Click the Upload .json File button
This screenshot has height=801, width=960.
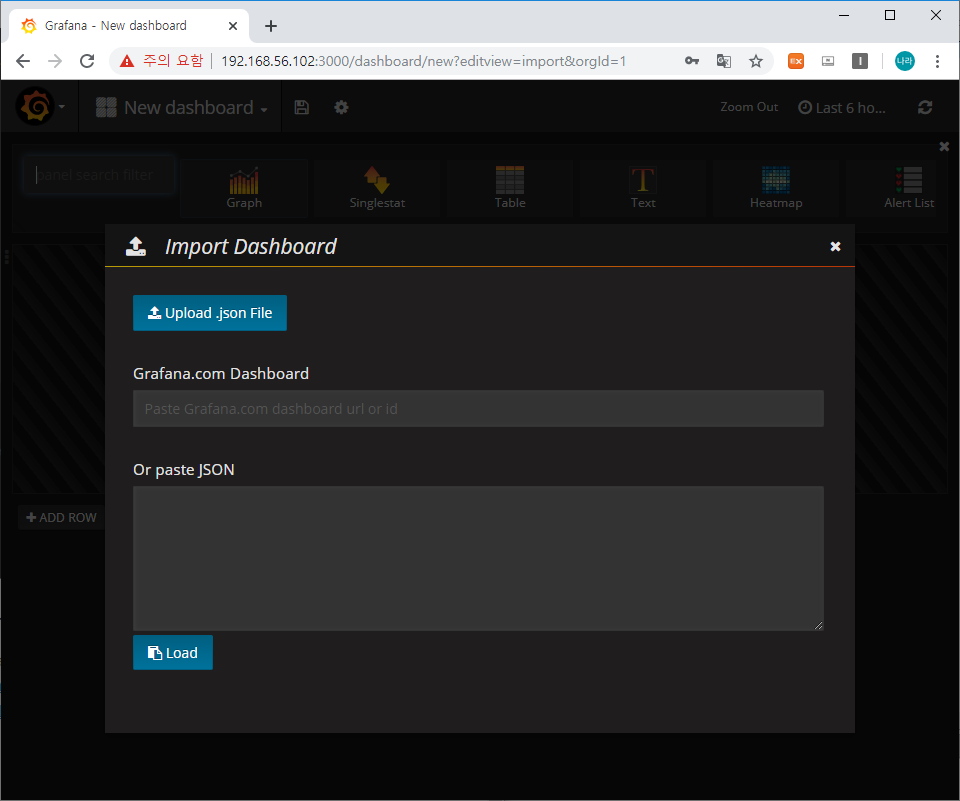tap(209, 313)
